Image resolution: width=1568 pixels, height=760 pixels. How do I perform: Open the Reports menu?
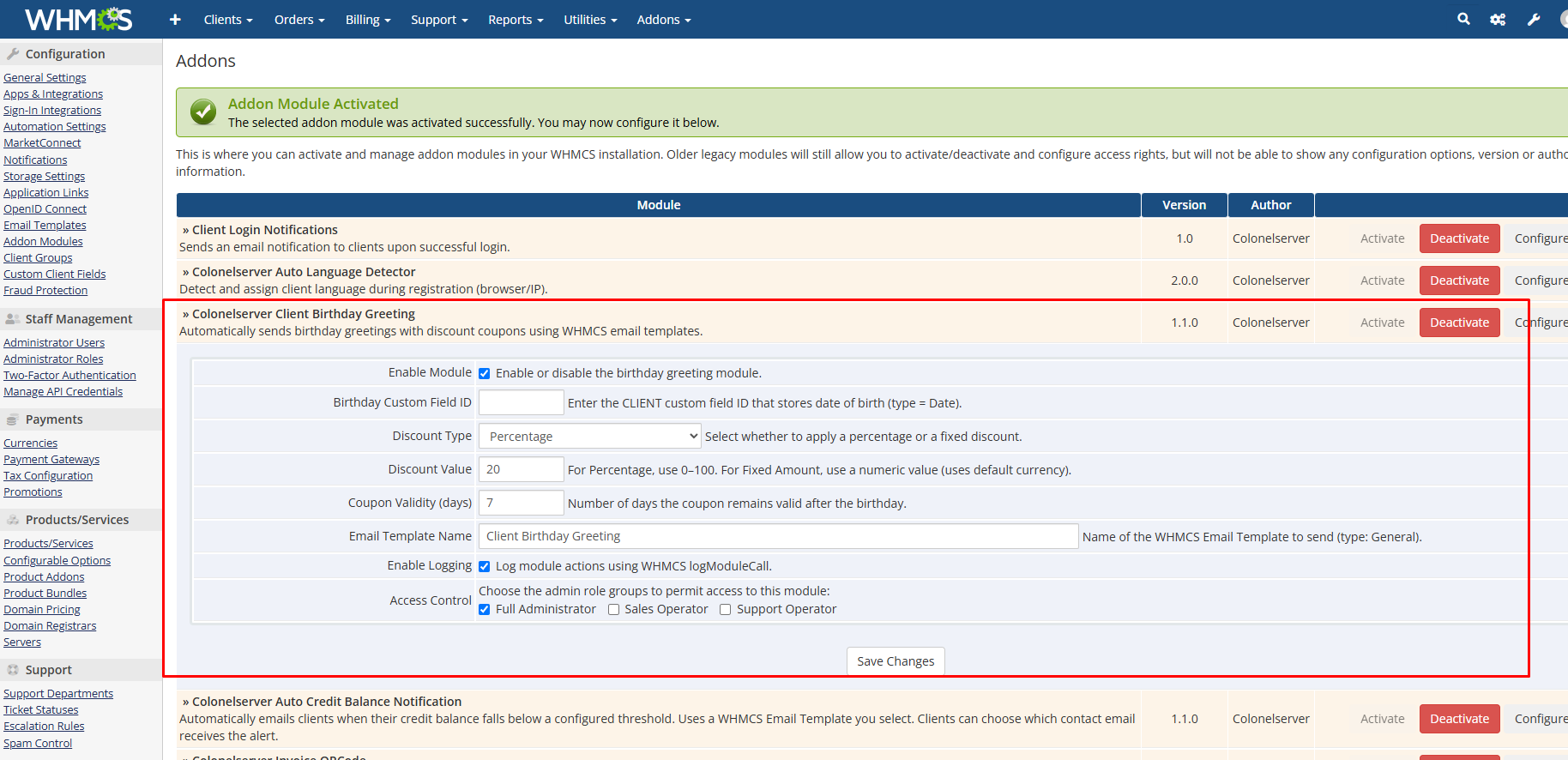(515, 20)
